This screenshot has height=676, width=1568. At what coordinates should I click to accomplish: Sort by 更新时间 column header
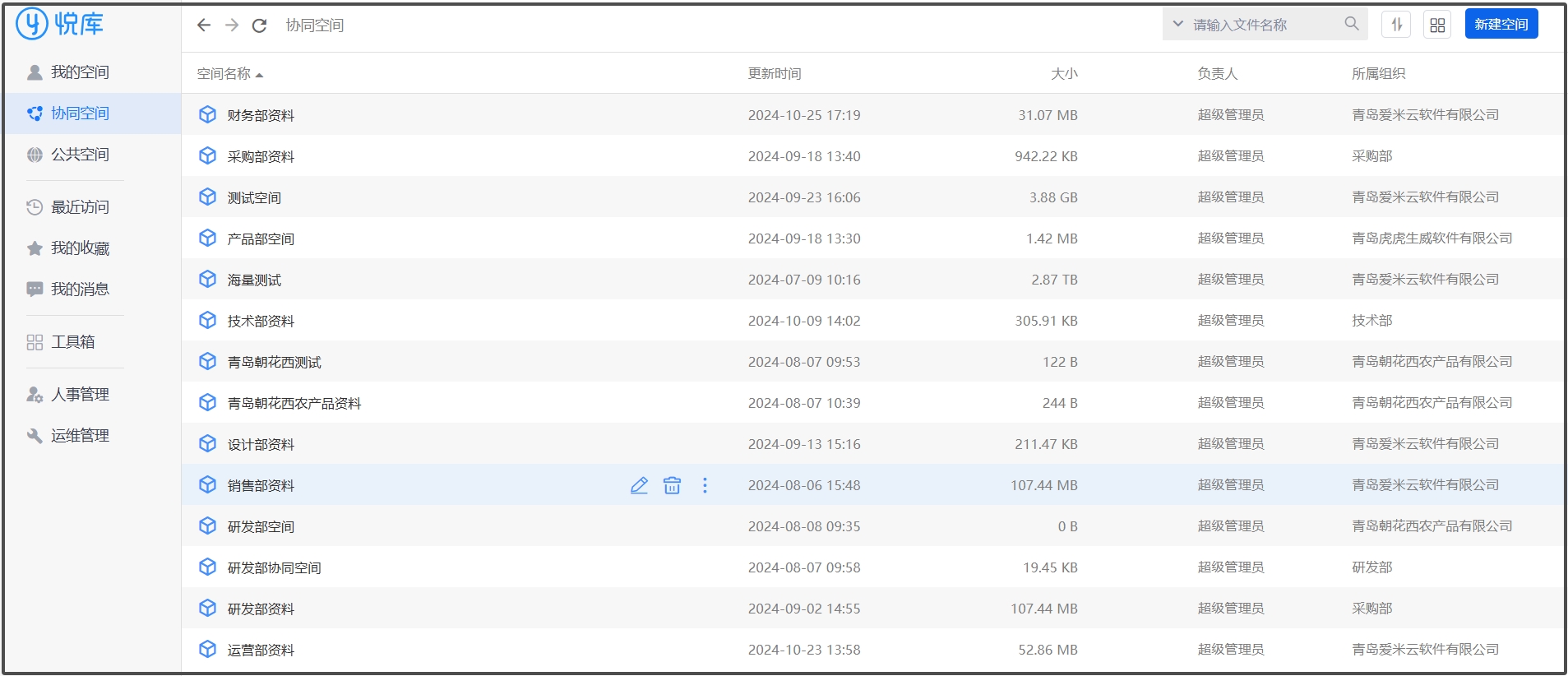point(774,74)
